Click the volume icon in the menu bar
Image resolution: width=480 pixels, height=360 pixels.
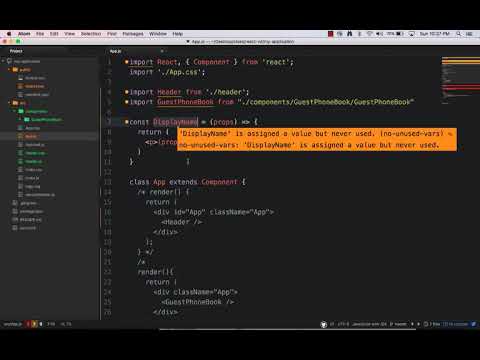(x=379, y=34)
